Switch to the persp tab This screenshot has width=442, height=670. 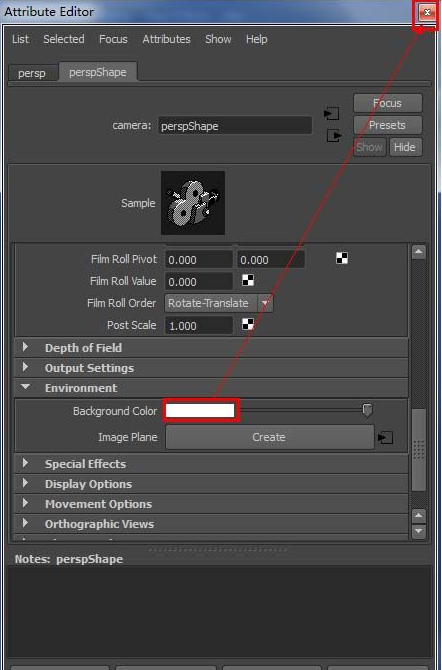coord(32,73)
